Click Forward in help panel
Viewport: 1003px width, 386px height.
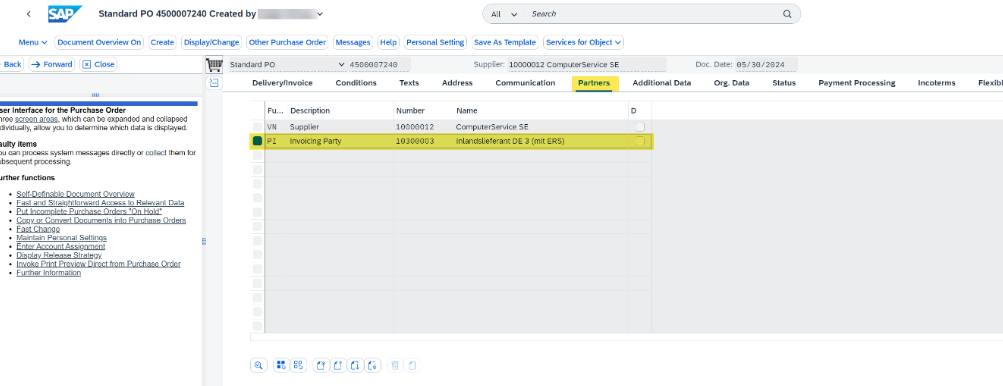pyautogui.click(x=52, y=64)
